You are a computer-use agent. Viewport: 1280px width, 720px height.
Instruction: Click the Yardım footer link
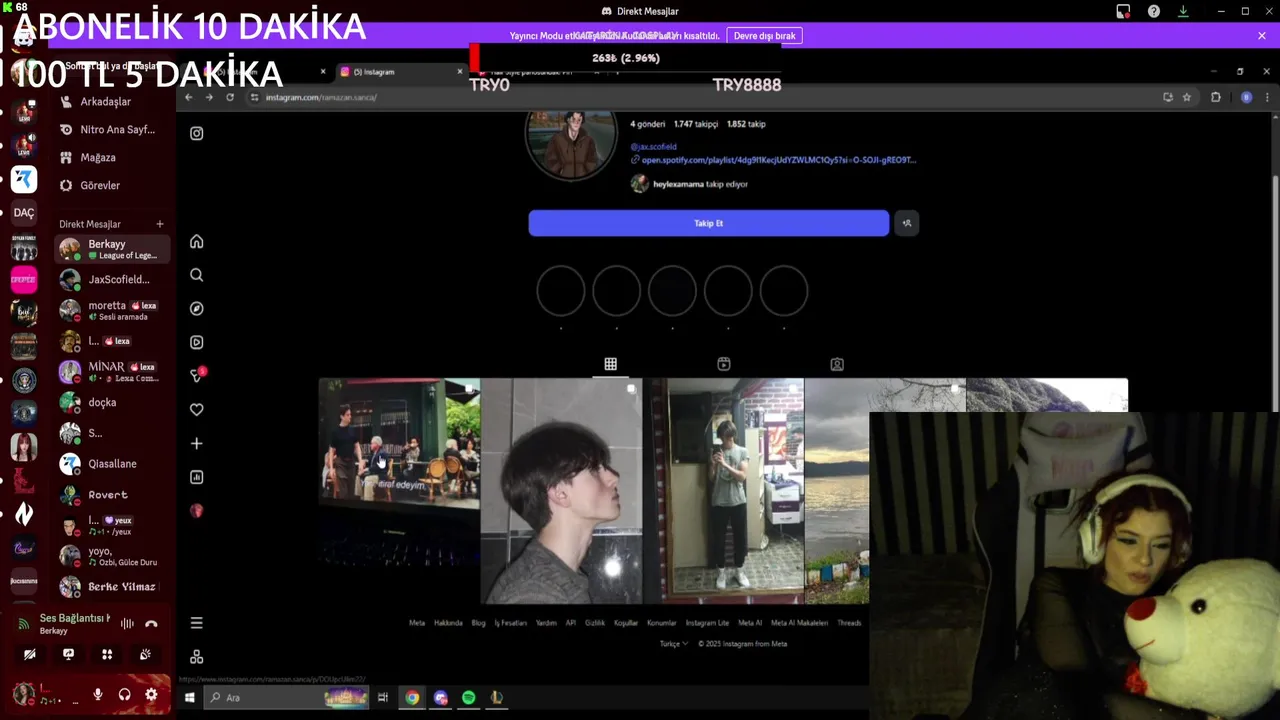[546, 623]
